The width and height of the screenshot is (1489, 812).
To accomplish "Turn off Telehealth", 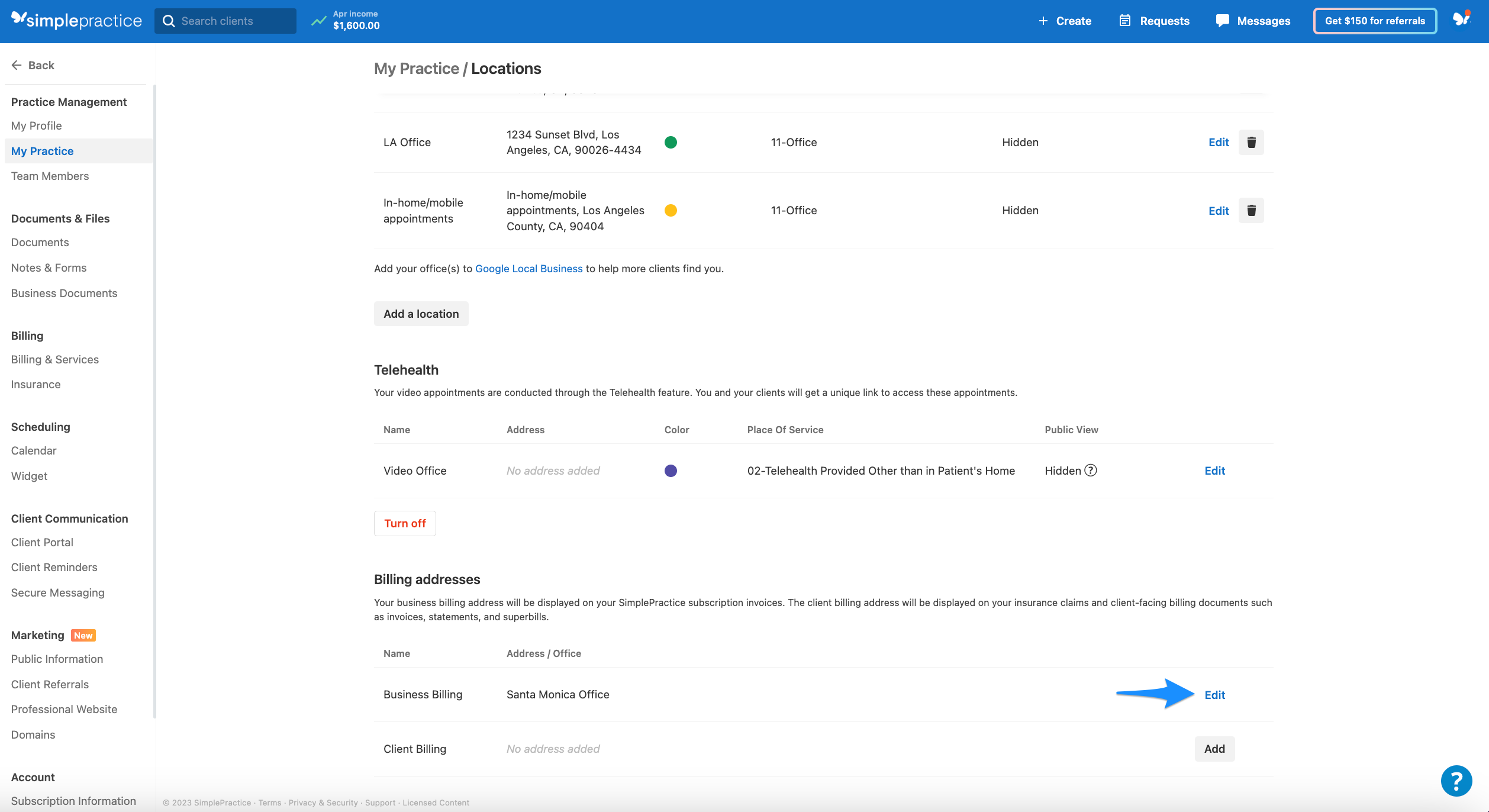I will (x=405, y=523).
